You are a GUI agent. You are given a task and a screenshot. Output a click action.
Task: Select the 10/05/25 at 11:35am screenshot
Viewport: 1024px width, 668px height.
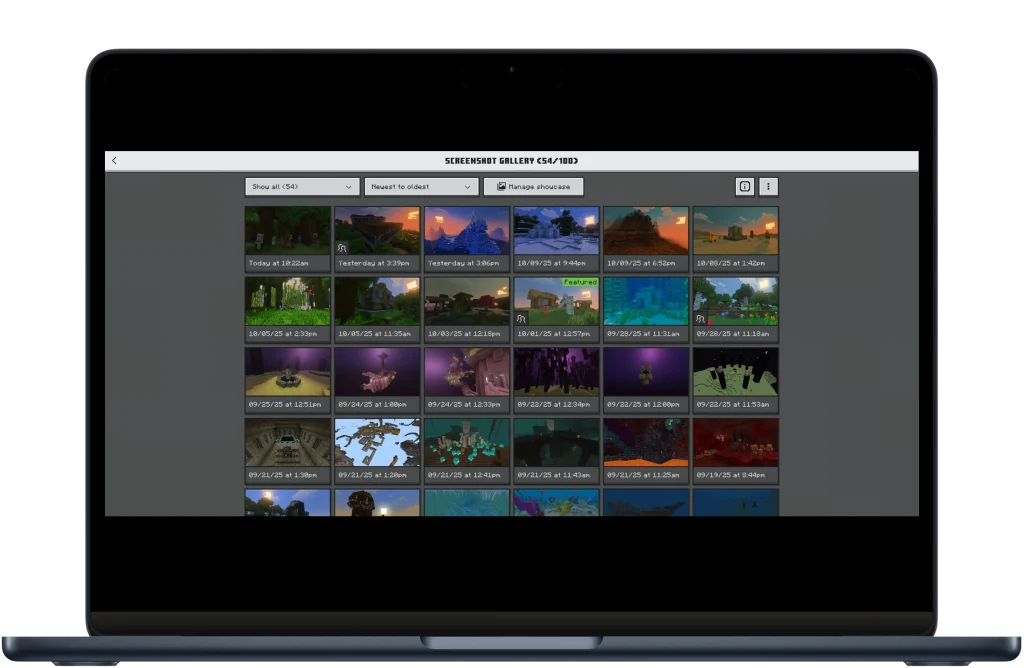click(x=377, y=309)
